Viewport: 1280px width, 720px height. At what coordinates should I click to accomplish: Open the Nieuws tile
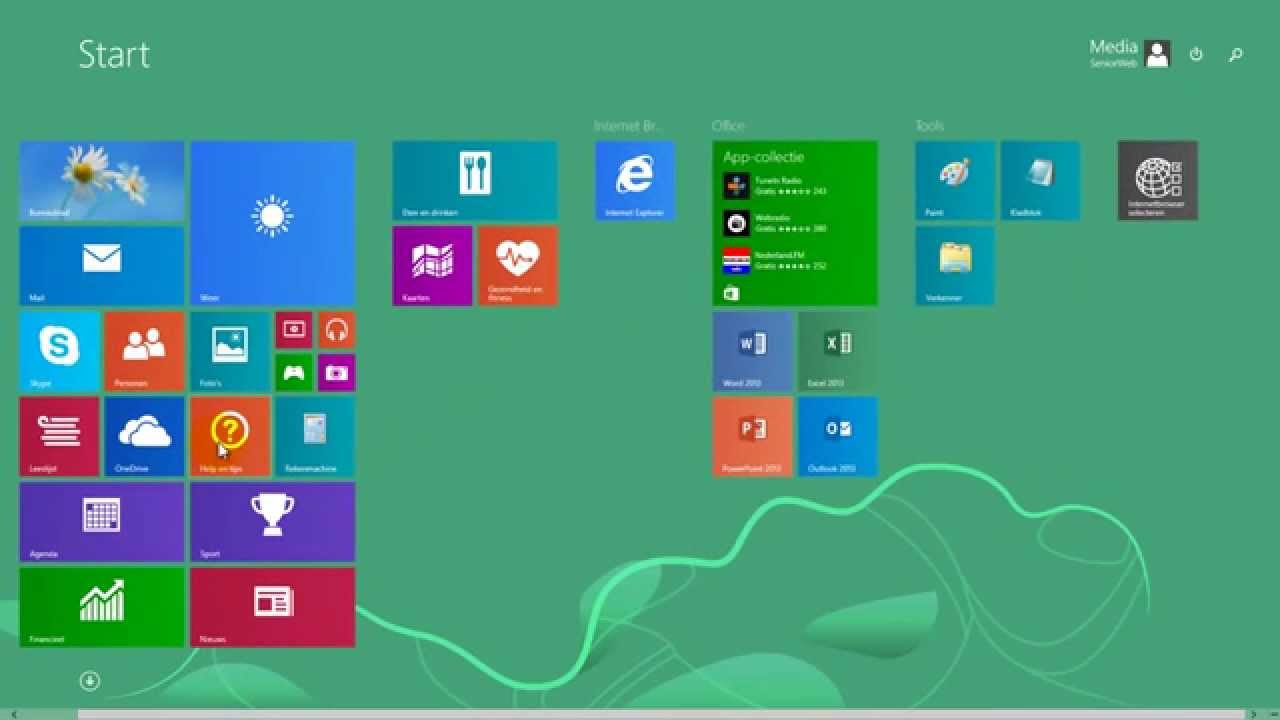point(273,607)
